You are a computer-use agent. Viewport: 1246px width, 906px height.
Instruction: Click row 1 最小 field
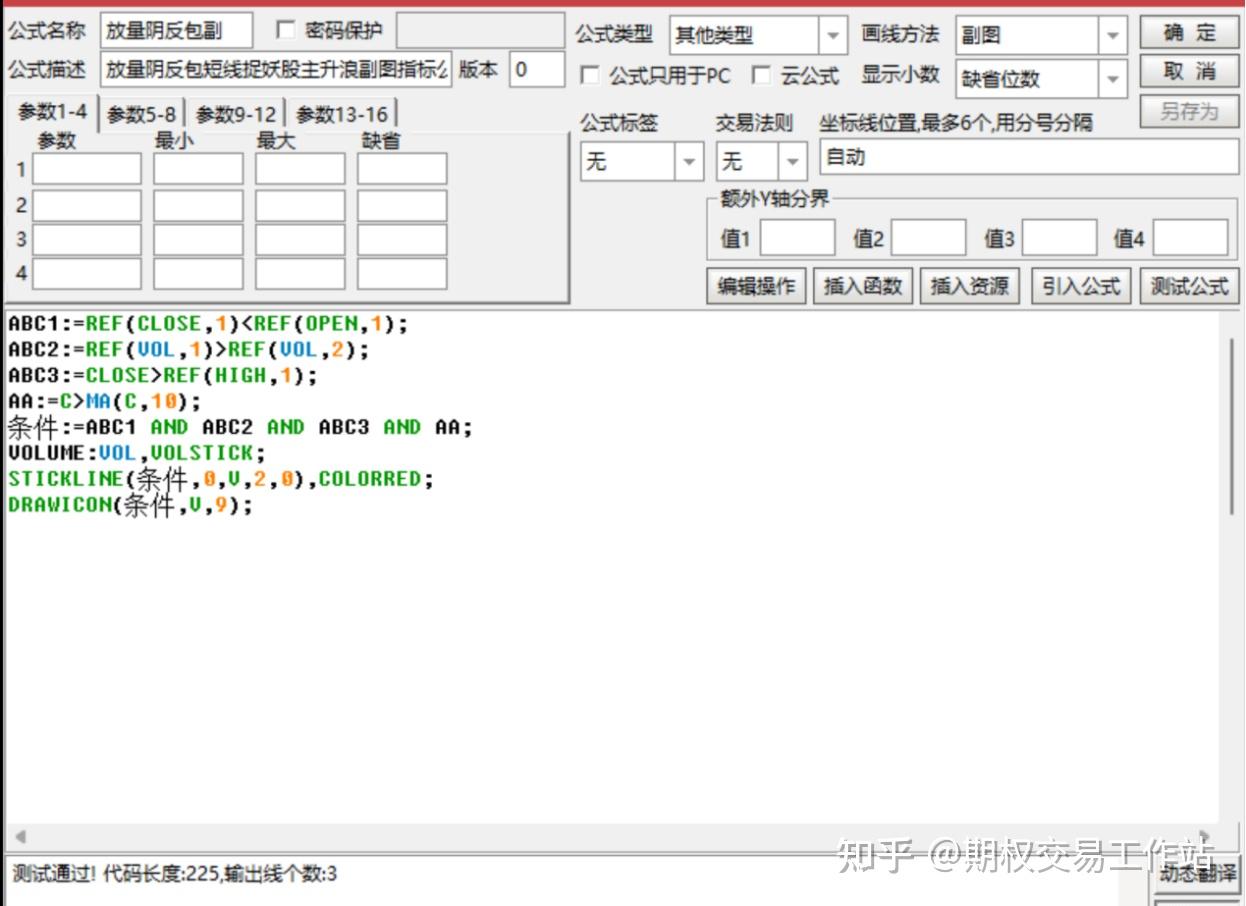coord(198,169)
